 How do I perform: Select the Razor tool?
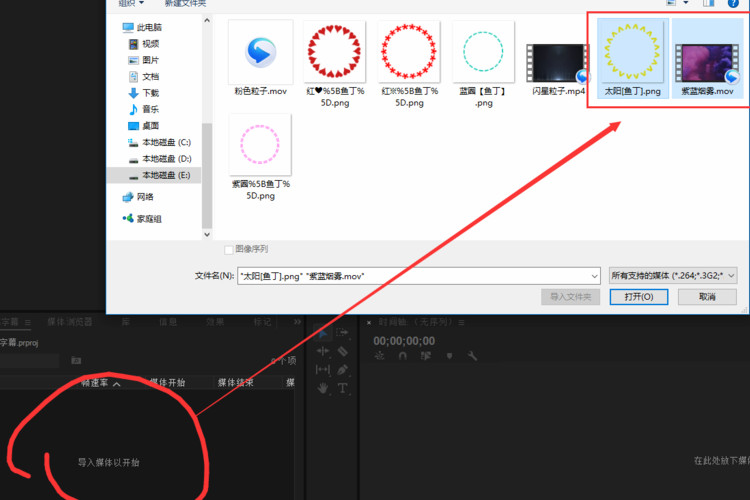tap(342, 352)
